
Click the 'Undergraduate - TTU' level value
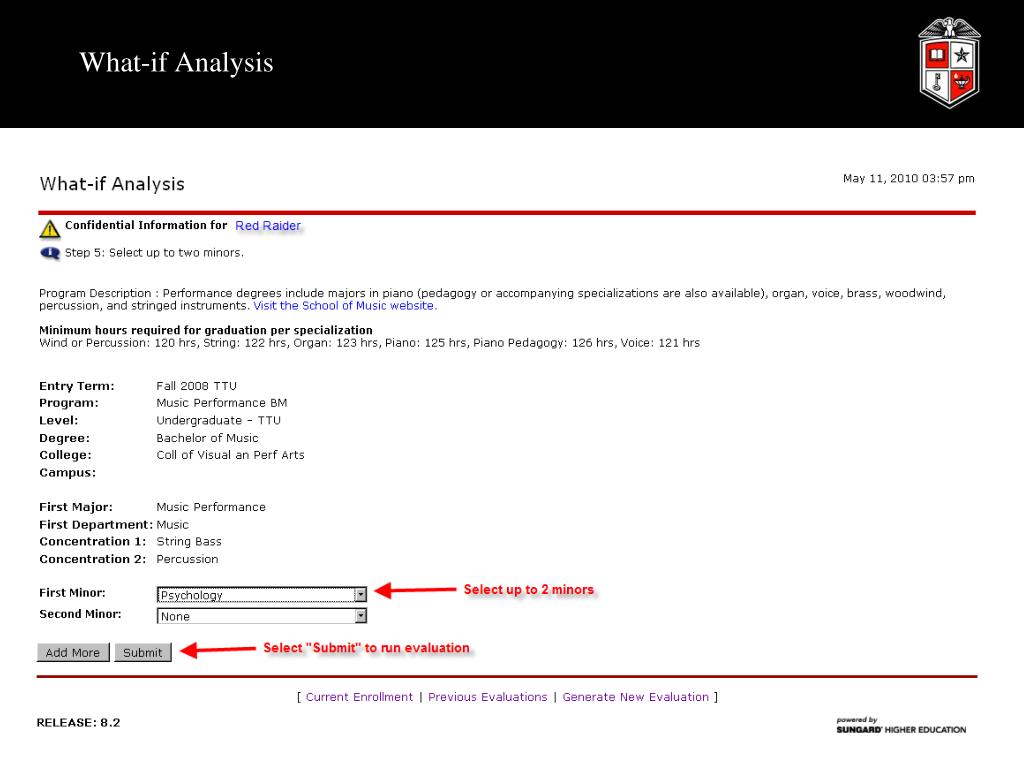(219, 421)
